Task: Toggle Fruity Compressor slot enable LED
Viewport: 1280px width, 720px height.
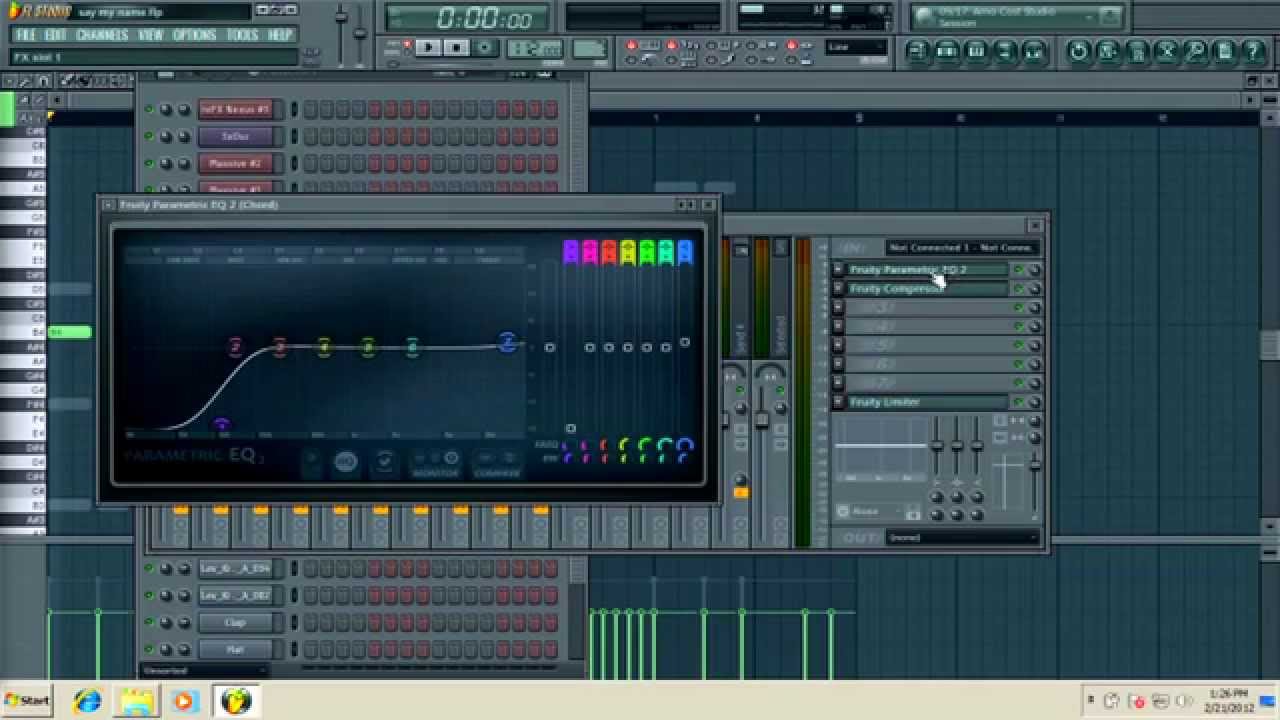Action: (1018, 289)
